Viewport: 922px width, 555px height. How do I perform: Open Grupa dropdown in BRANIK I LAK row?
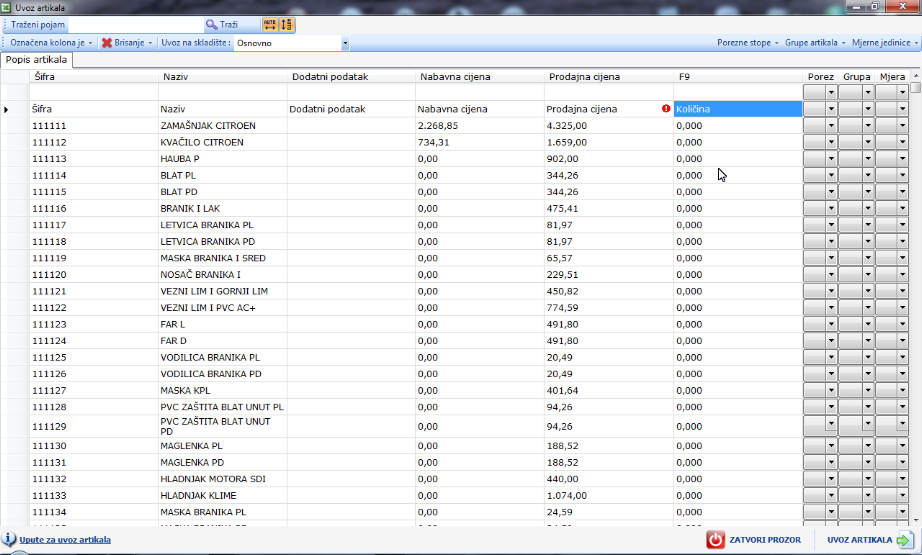coord(867,208)
